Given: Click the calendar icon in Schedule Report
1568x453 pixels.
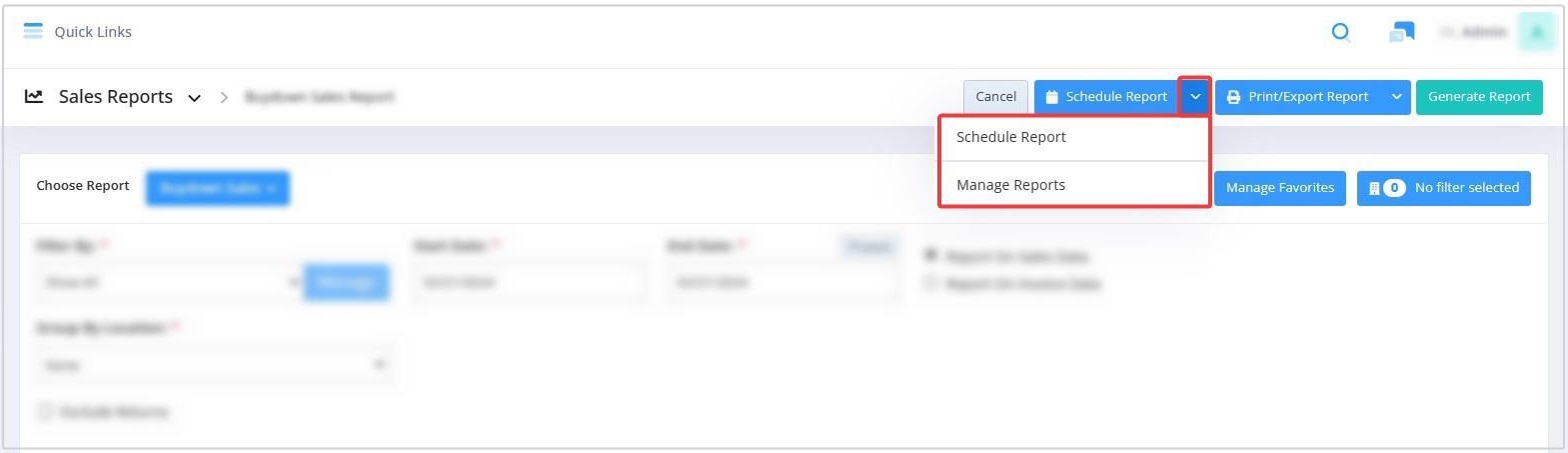Looking at the screenshot, I should coord(1051,97).
